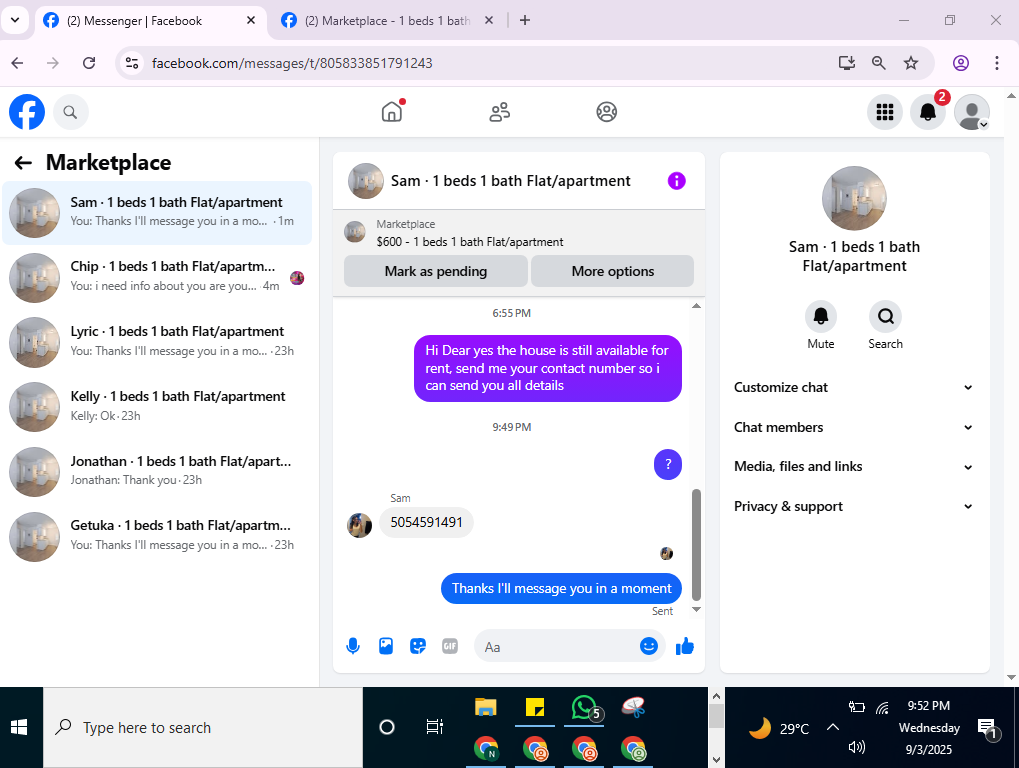The width and height of the screenshot is (1019, 768).
Task: Click the chat vertical scrollbar thumb
Action: tap(697, 544)
